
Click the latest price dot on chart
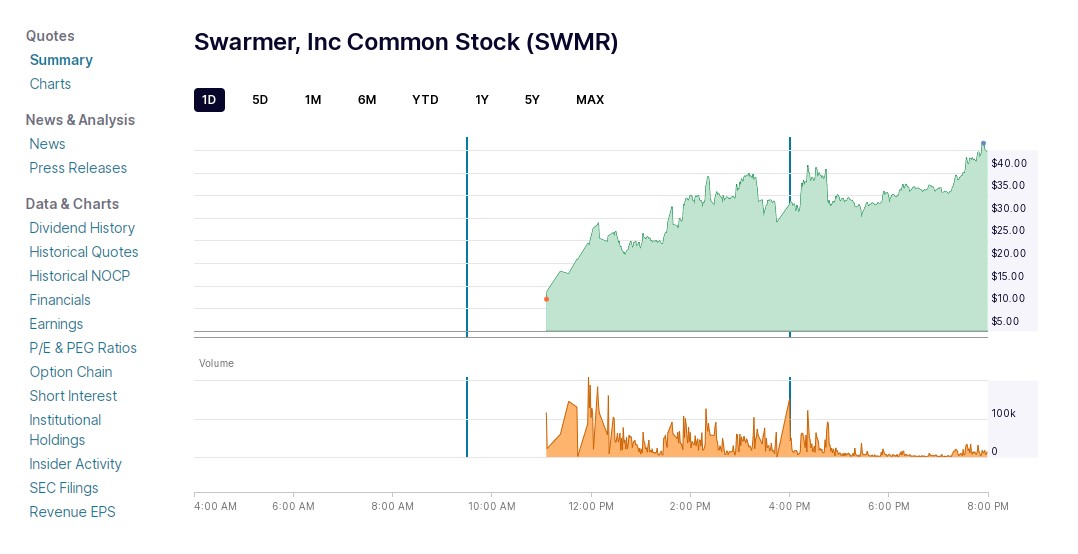coord(983,144)
